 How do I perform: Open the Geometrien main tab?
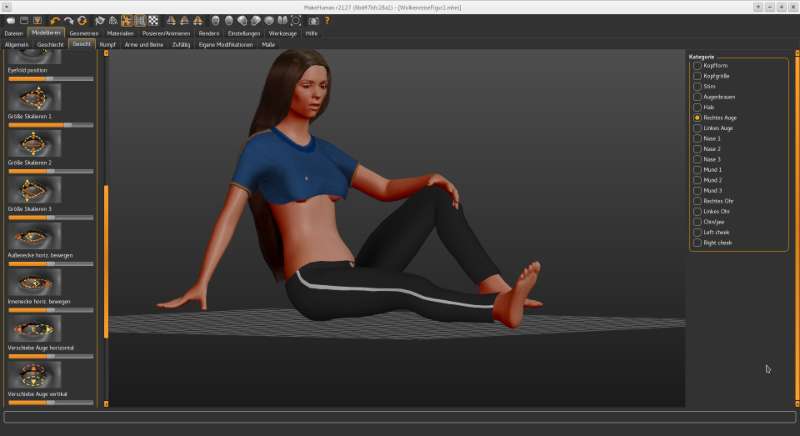tap(84, 33)
